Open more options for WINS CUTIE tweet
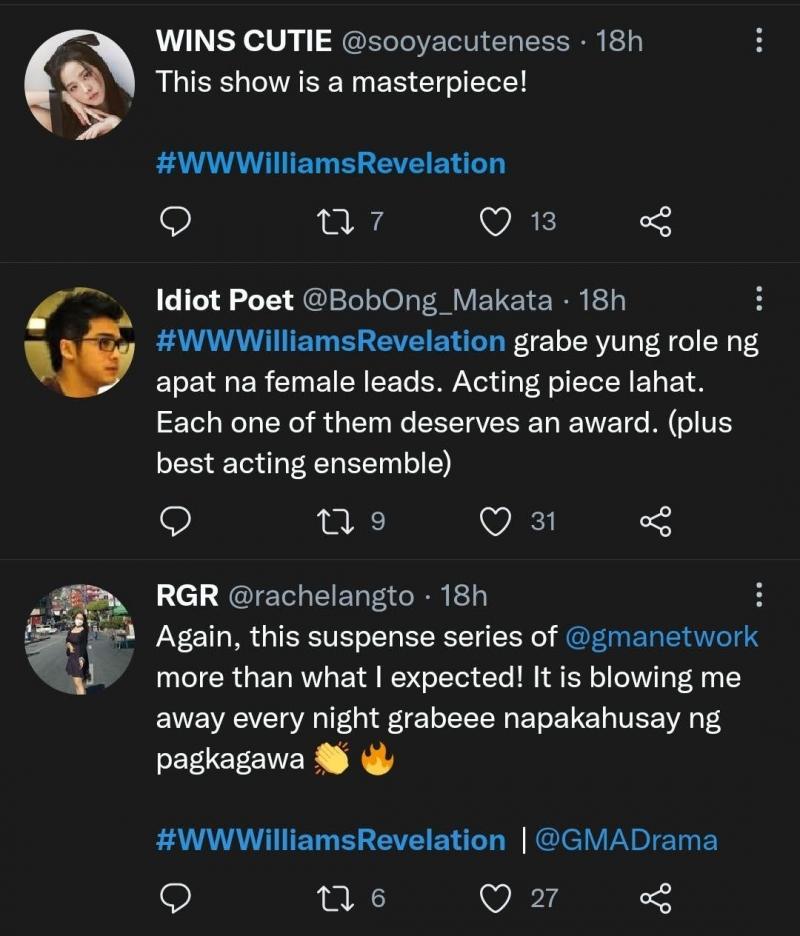Viewport: 800px width, 936px height. pyautogui.click(x=758, y=41)
